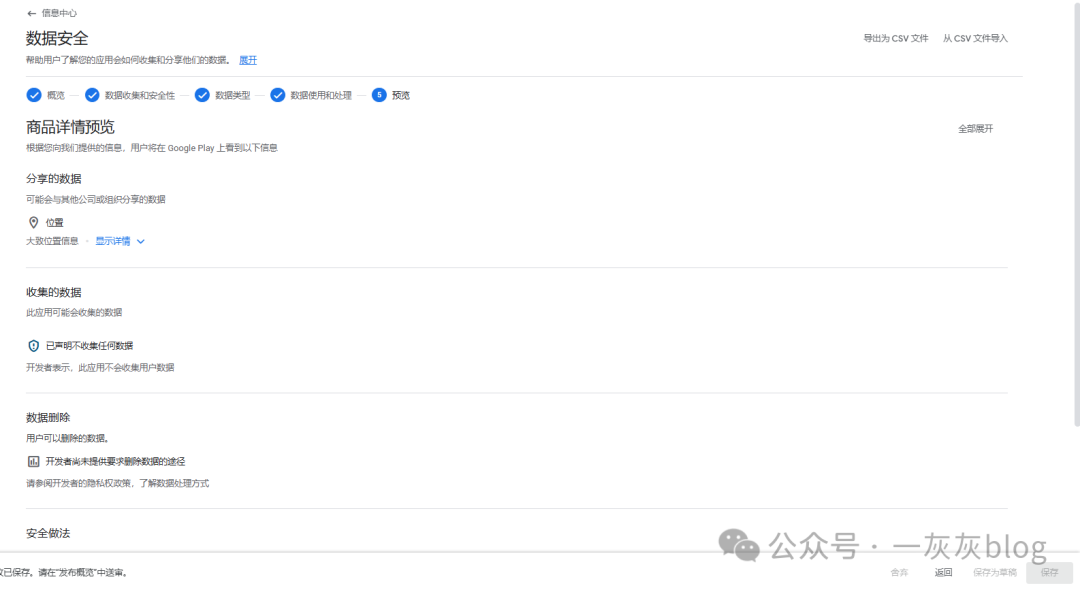
Task: Click the 数据收集和安全性 checkmark icon
Action: (x=92, y=95)
